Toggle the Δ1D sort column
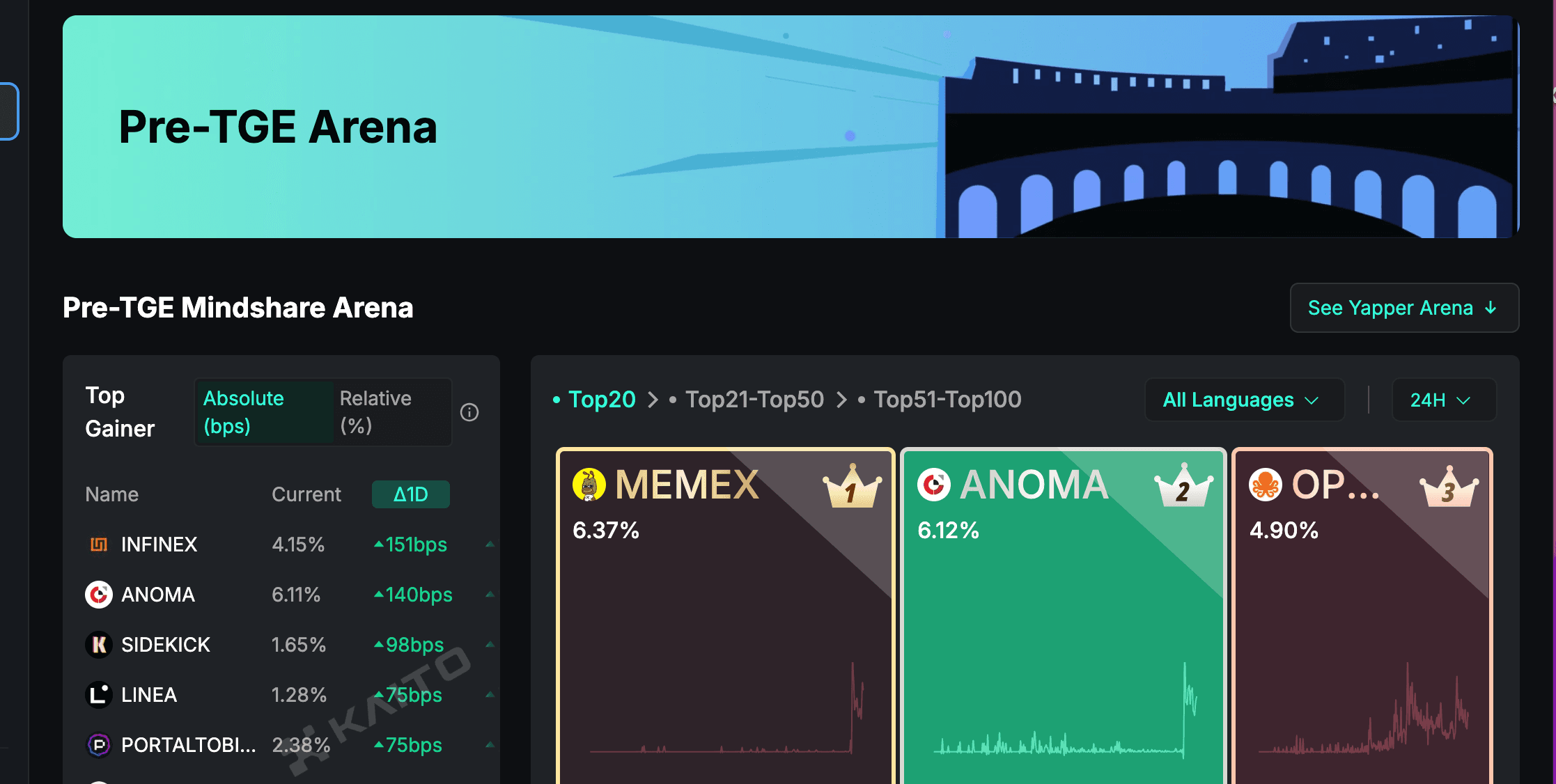This screenshot has height=784, width=1556. point(410,494)
